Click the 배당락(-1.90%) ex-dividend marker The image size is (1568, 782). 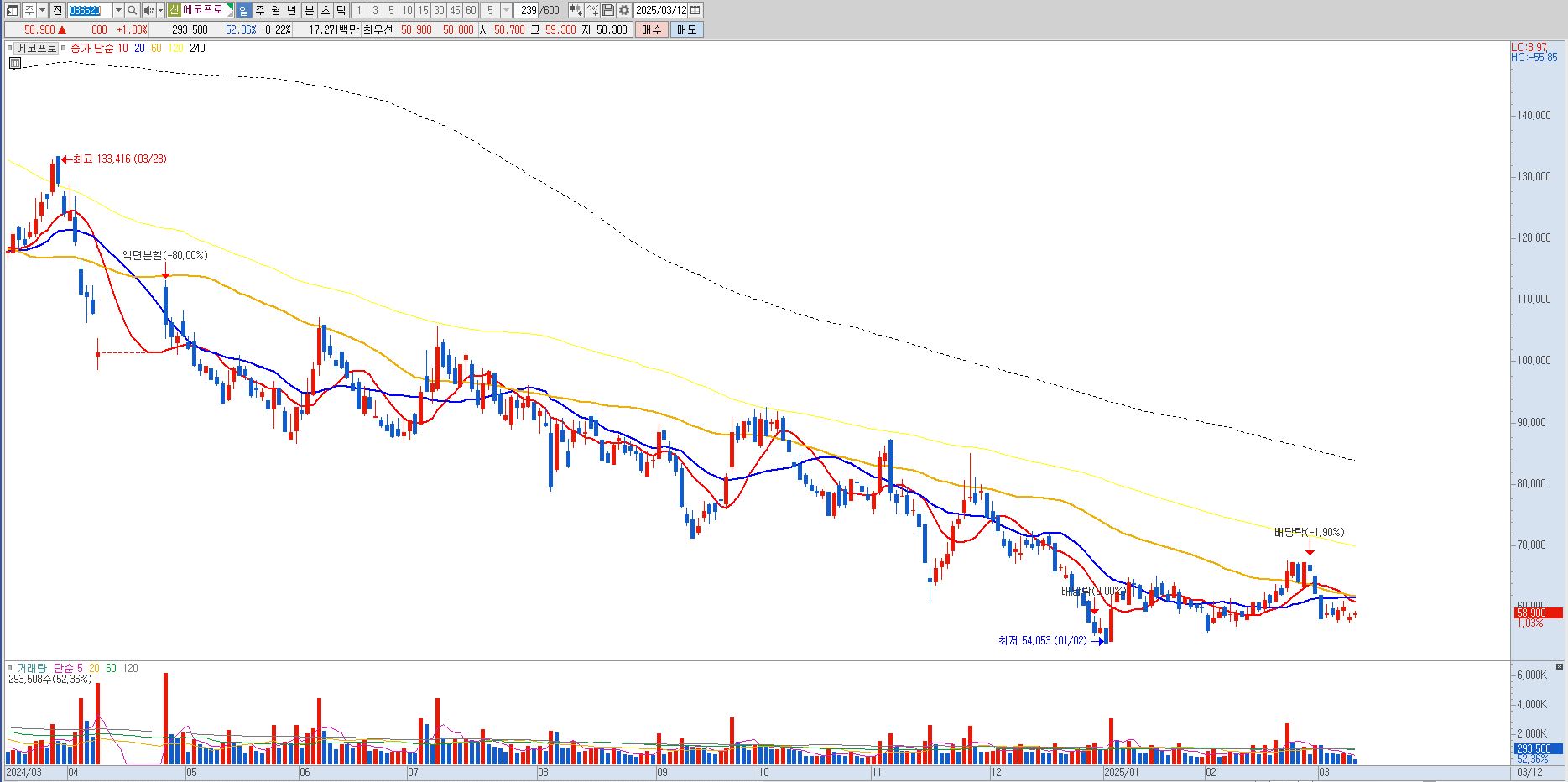(1309, 532)
